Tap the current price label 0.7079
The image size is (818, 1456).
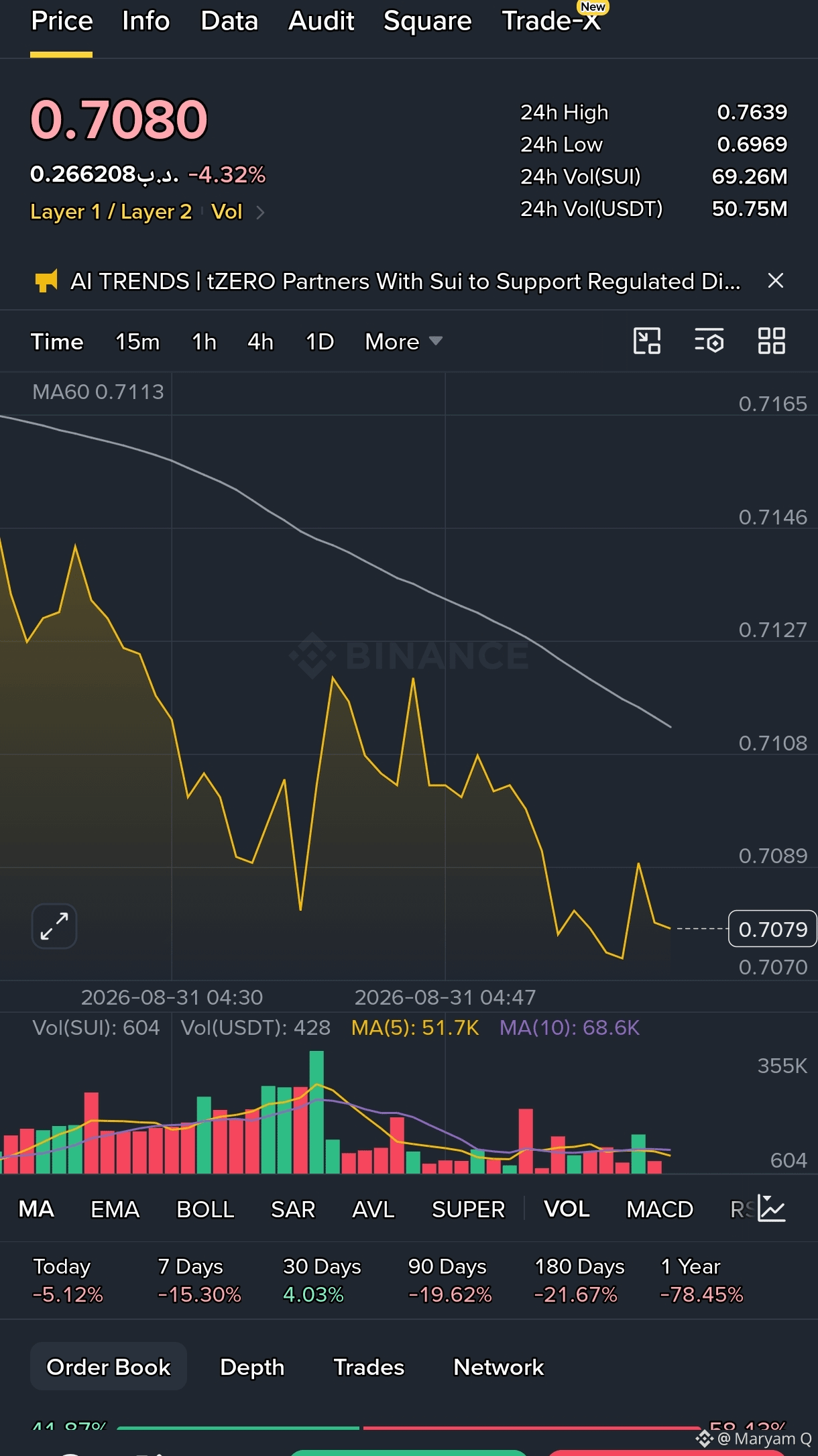point(772,929)
